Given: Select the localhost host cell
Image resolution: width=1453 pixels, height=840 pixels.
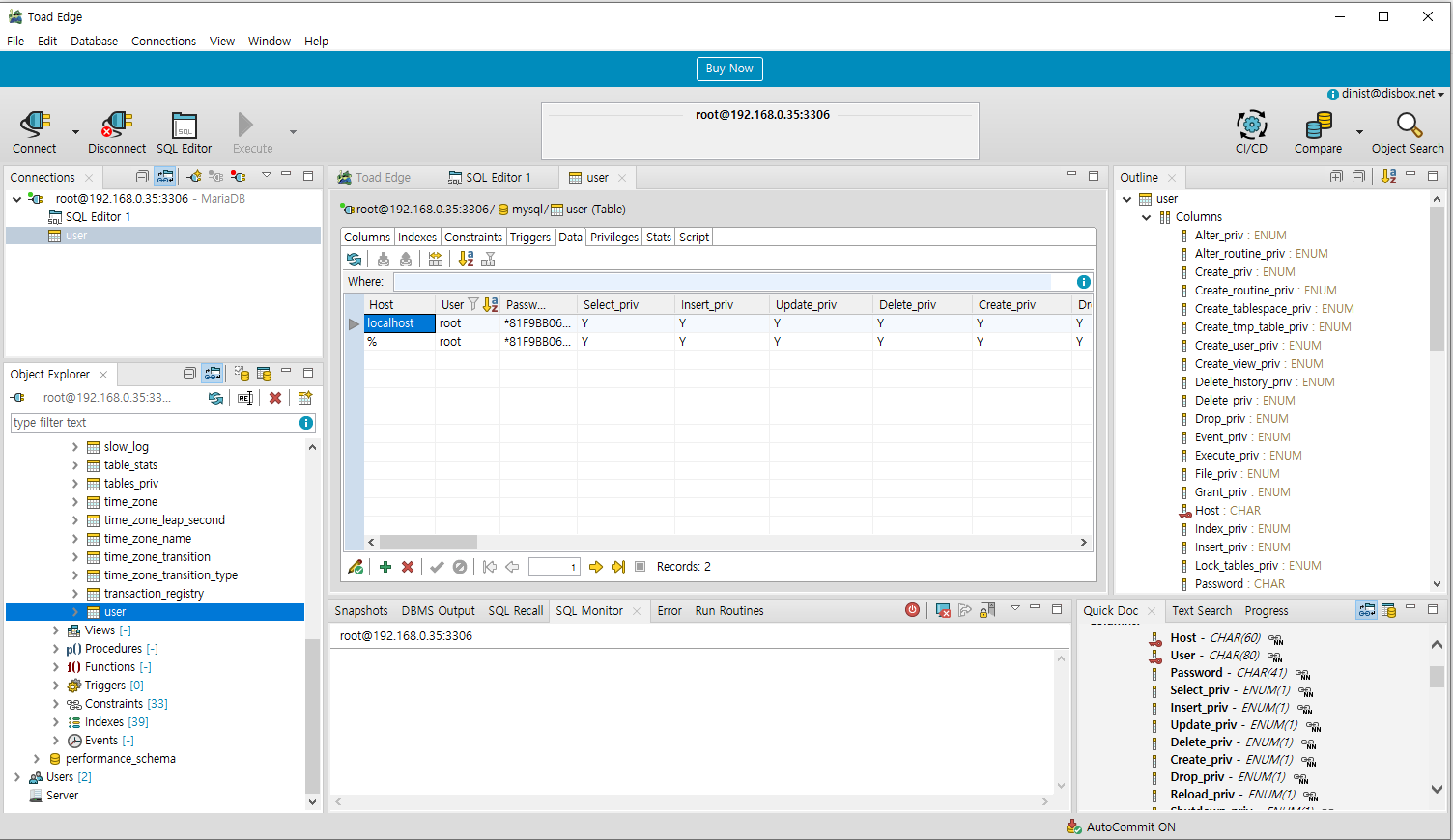Looking at the screenshot, I should (399, 323).
